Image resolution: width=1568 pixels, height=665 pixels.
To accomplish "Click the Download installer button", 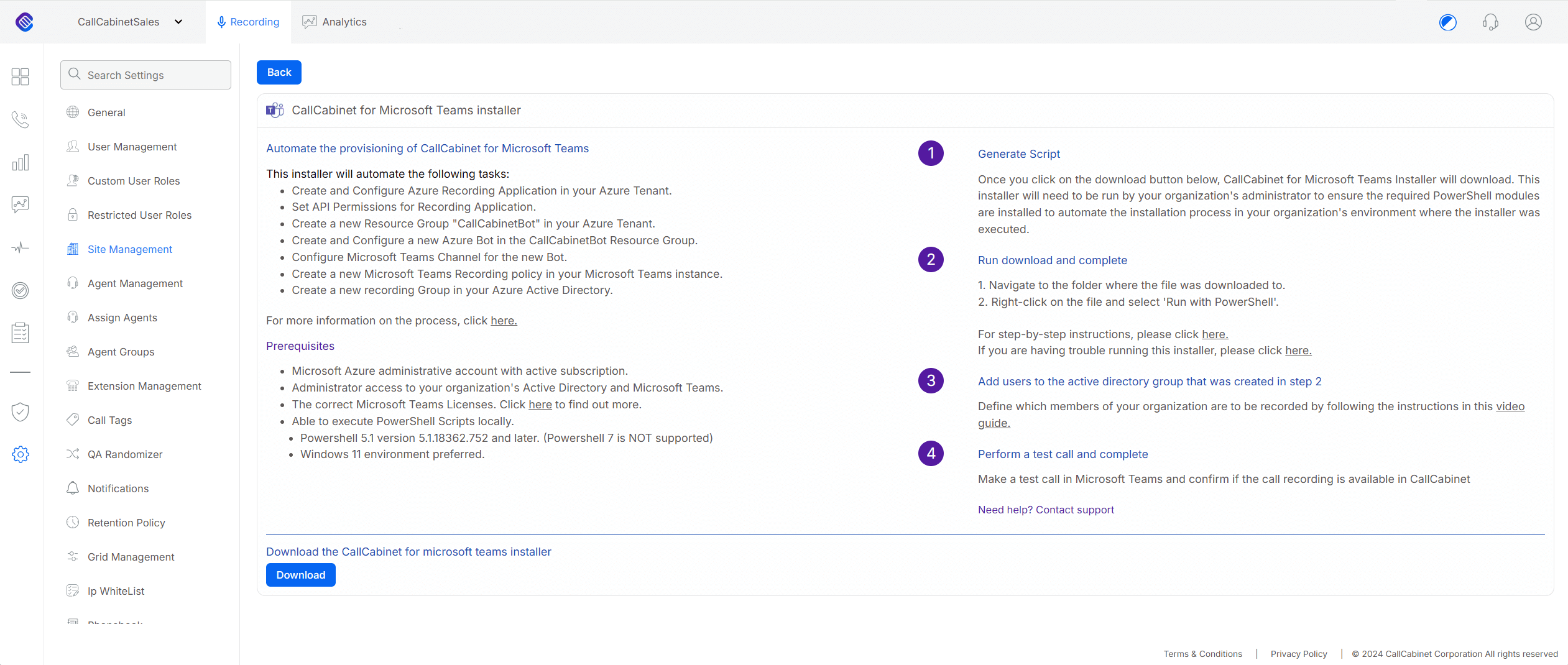I will pos(300,575).
